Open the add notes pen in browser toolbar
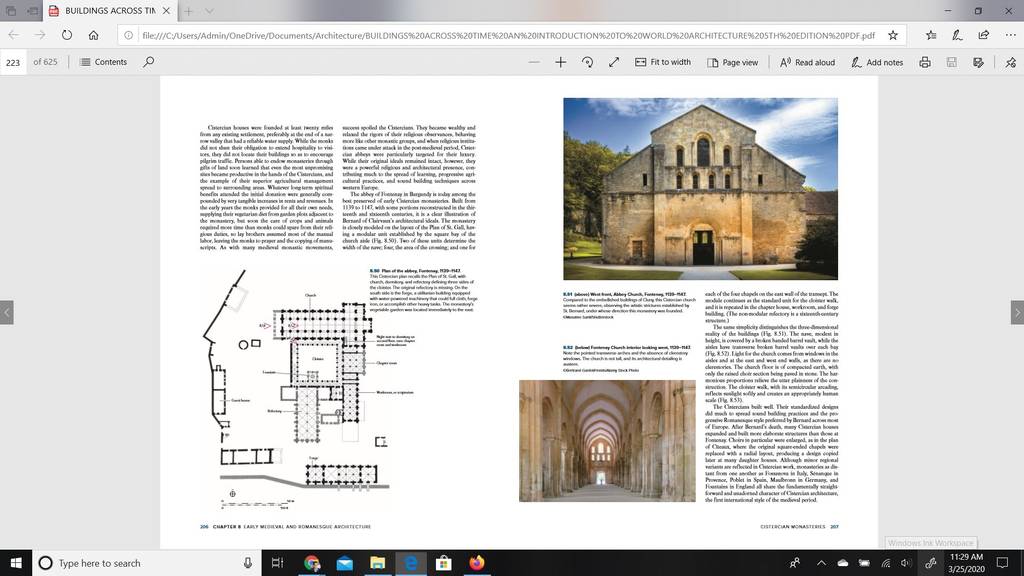The image size is (1024, 576). tap(957, 35)
